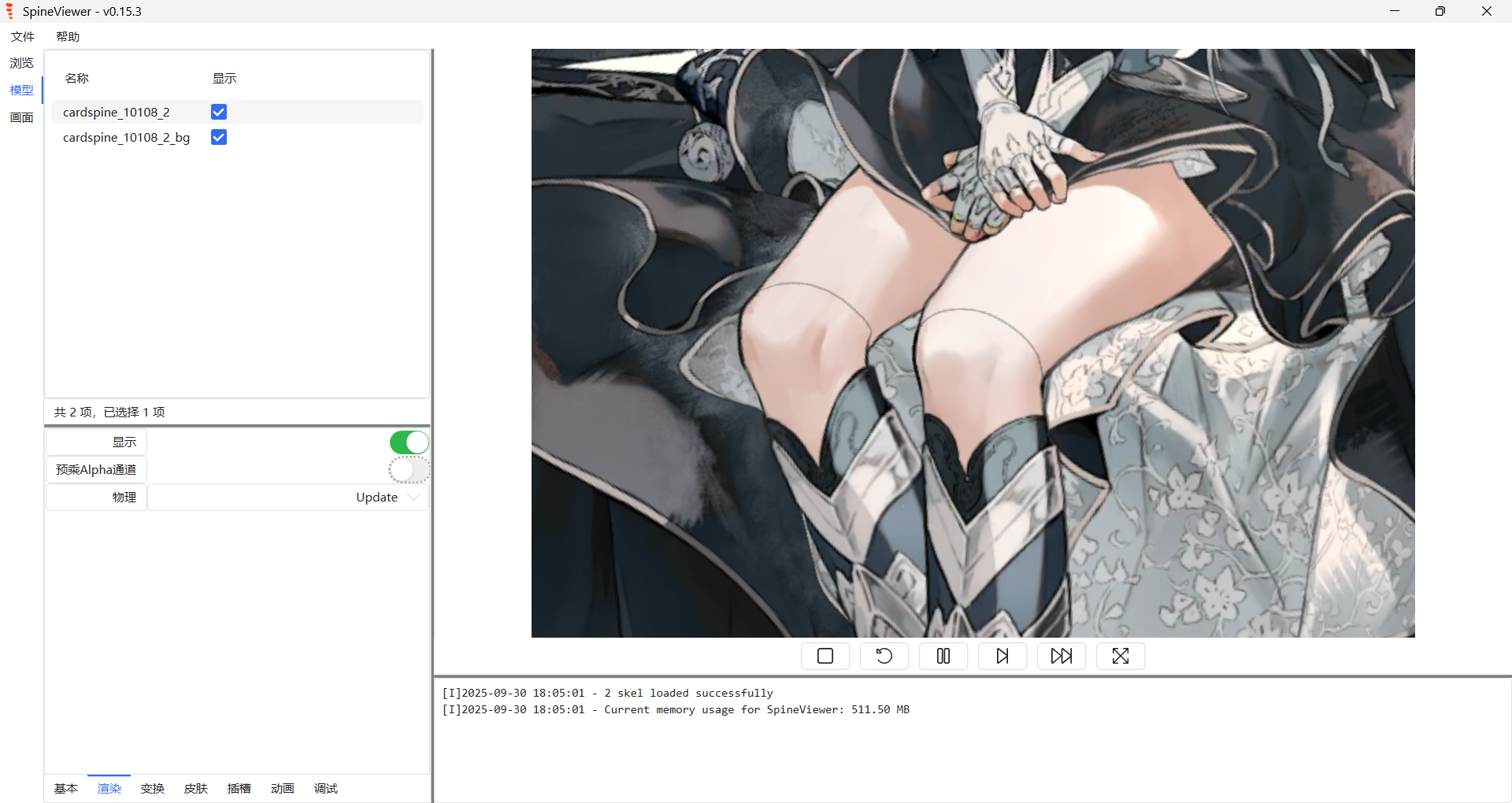
Task: Select the 模型 side tab
Action: coord(21,90)
